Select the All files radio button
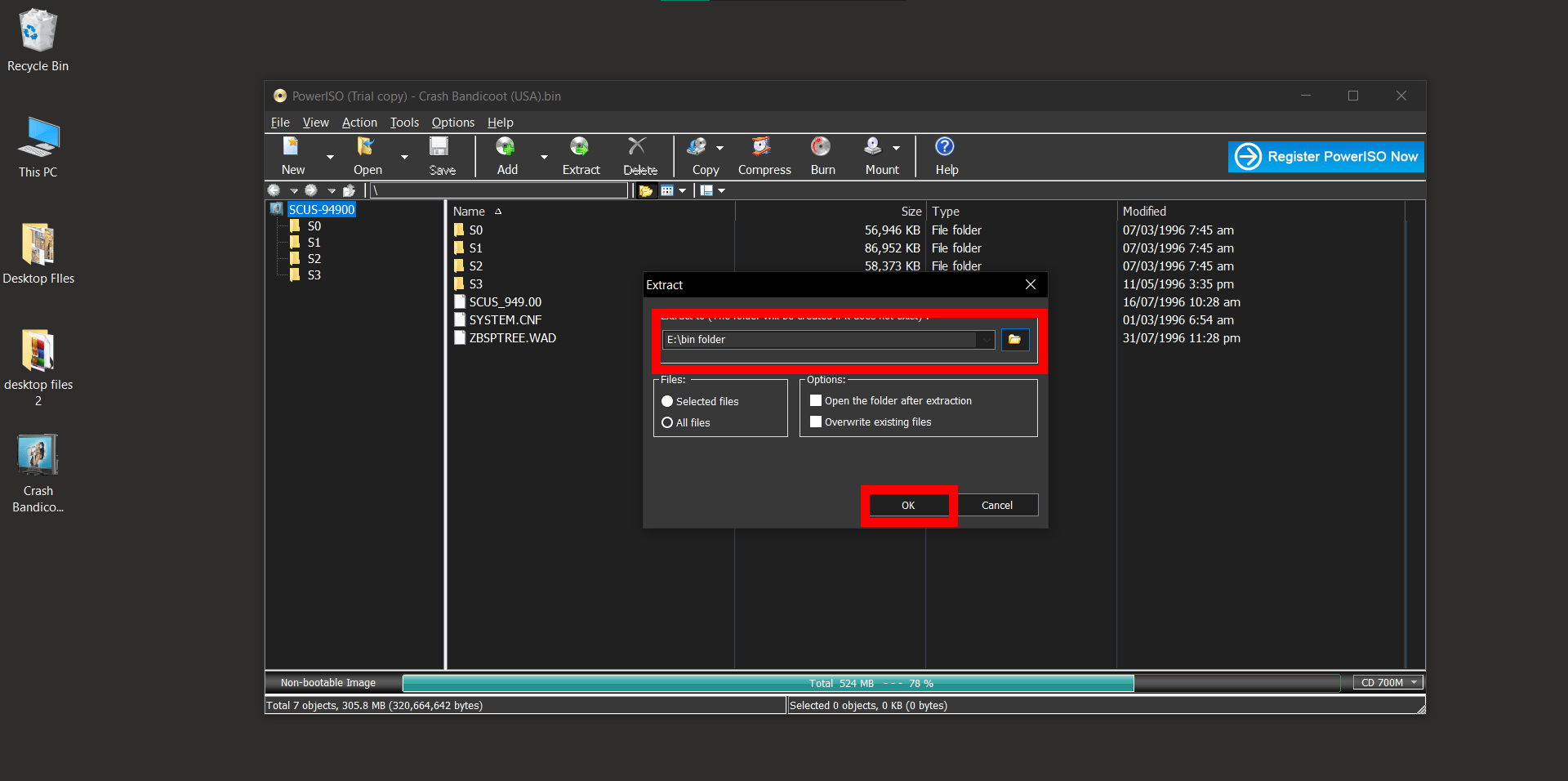Screen dimensions: 1568x781 coord(667,422)
